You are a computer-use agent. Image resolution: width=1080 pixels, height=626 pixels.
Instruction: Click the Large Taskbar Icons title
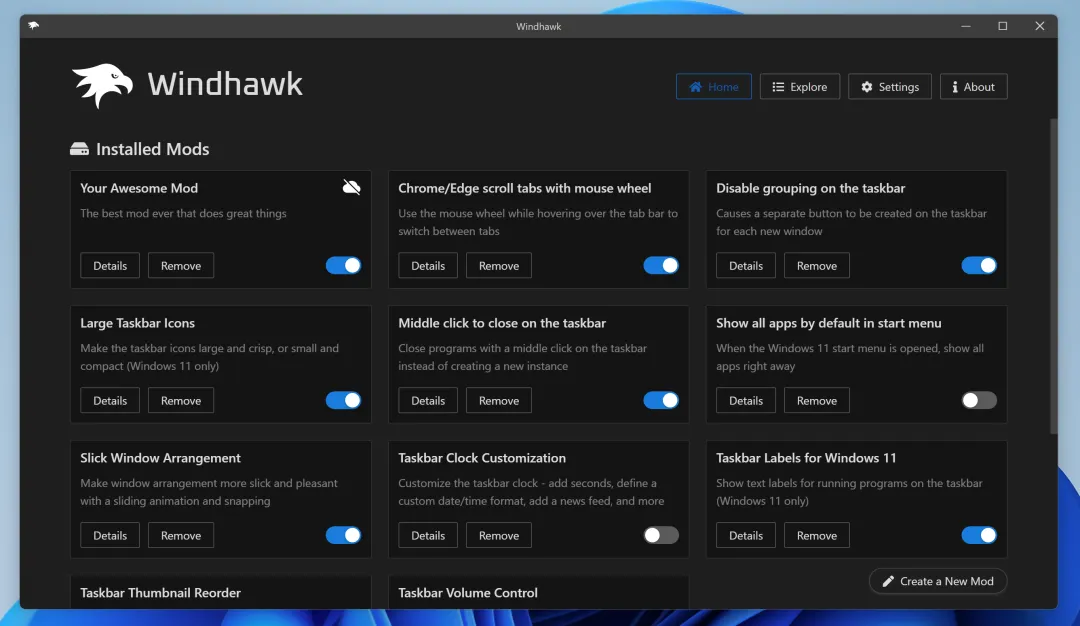[x=138, y=323]
